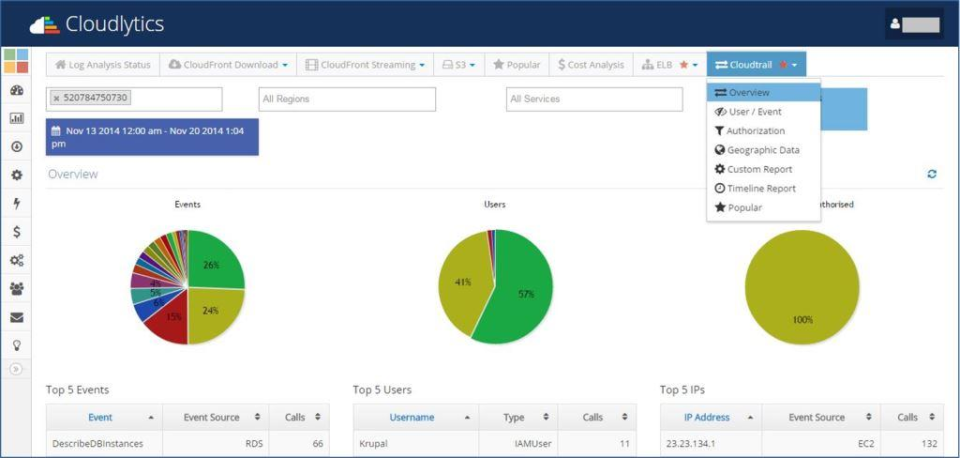This screenshot has height=458, width=960.
Task: Click the envelope mail sidebar icon
Action: (x=17, y=317)
